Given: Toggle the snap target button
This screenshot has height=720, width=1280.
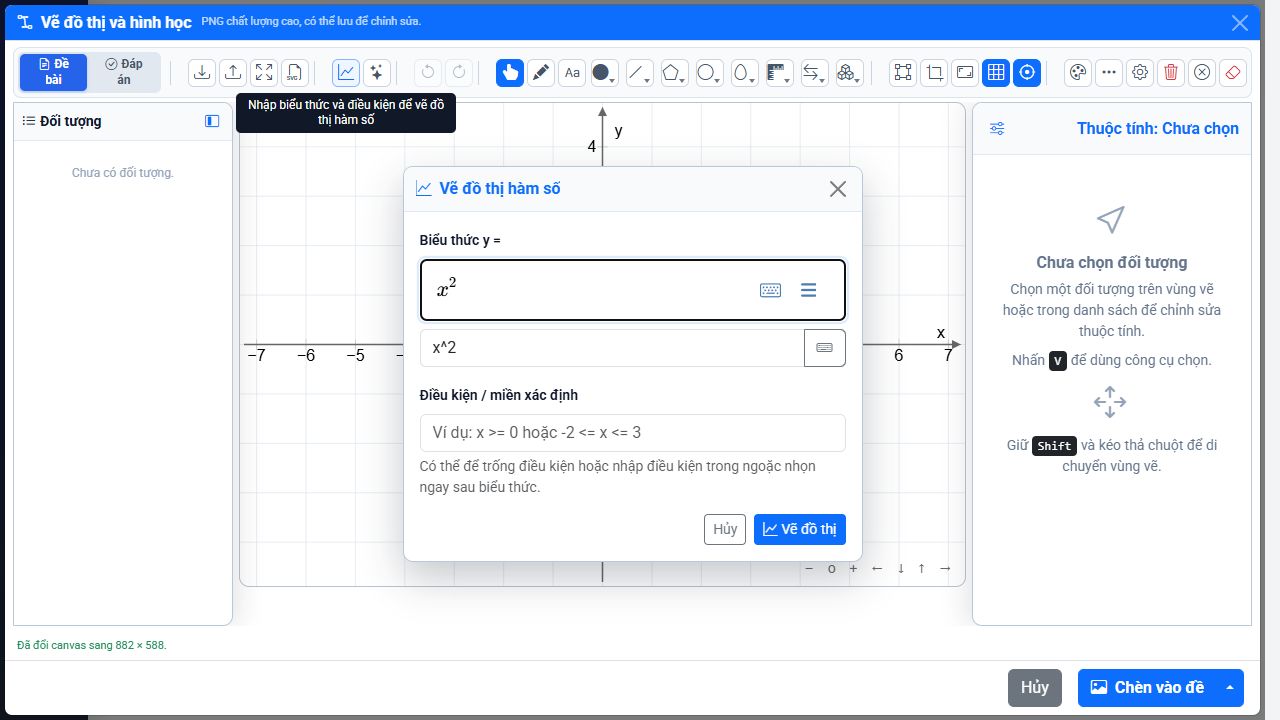Looking at the screenshot, I should (1027, 72).
